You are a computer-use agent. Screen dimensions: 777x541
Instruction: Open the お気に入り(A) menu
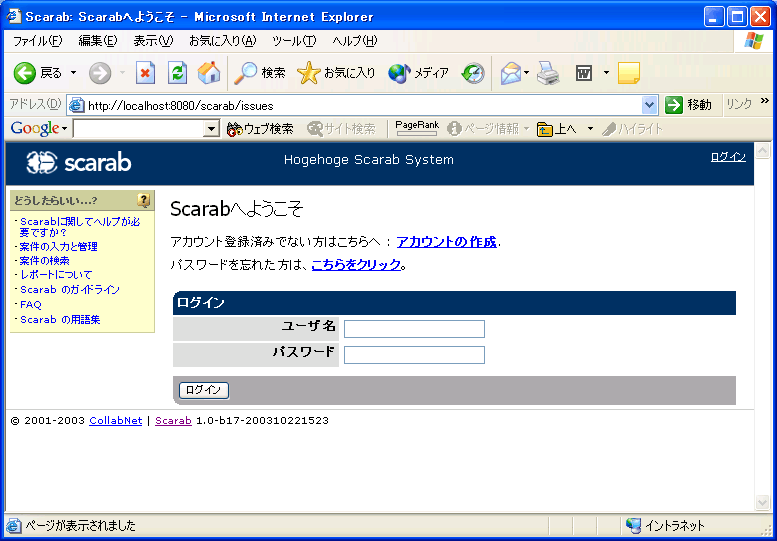point(222,41)
